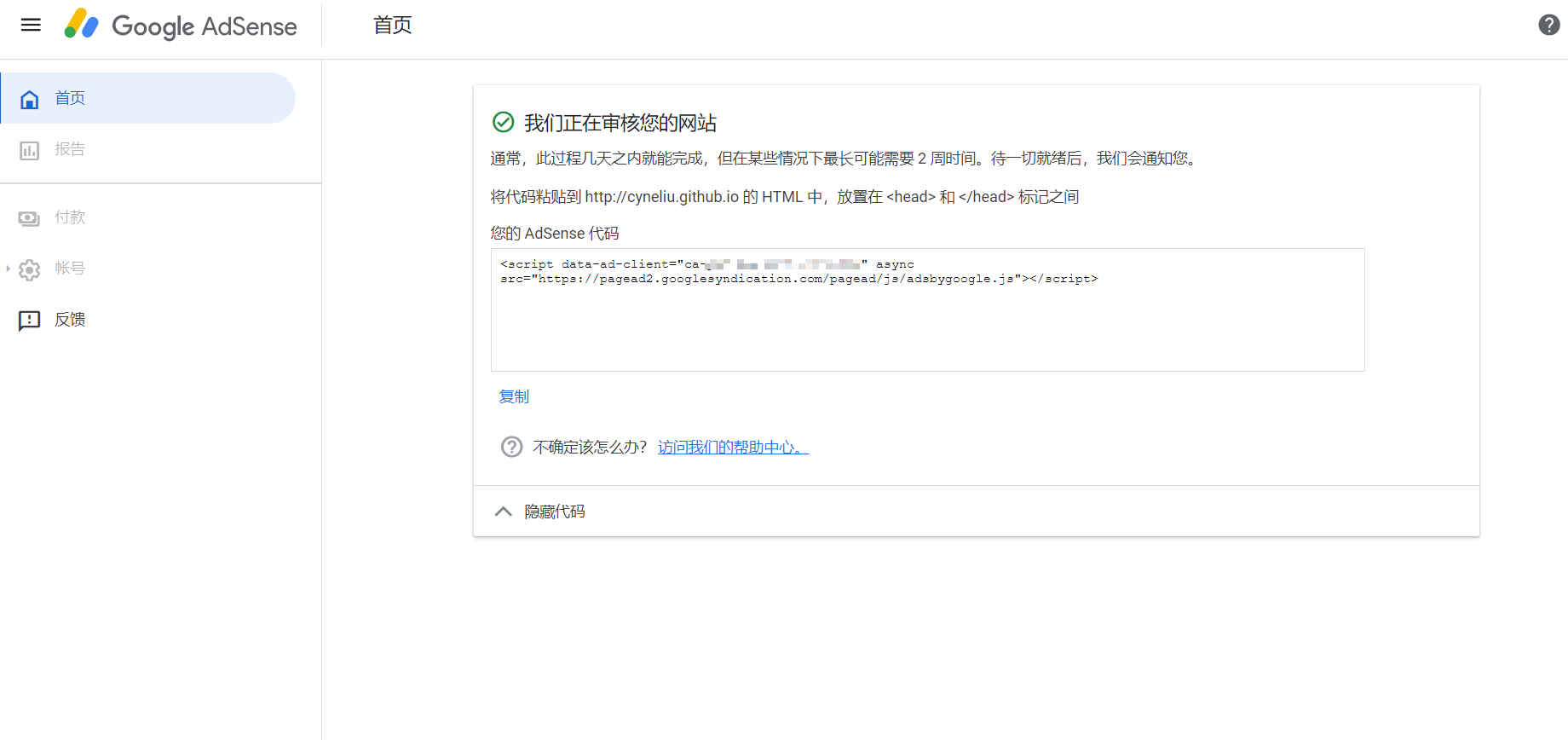Image resolution: width=1568 pixels, height=740 pixels.
Task: Select the 首页 home sidebar item
Action: pos(148,98)
